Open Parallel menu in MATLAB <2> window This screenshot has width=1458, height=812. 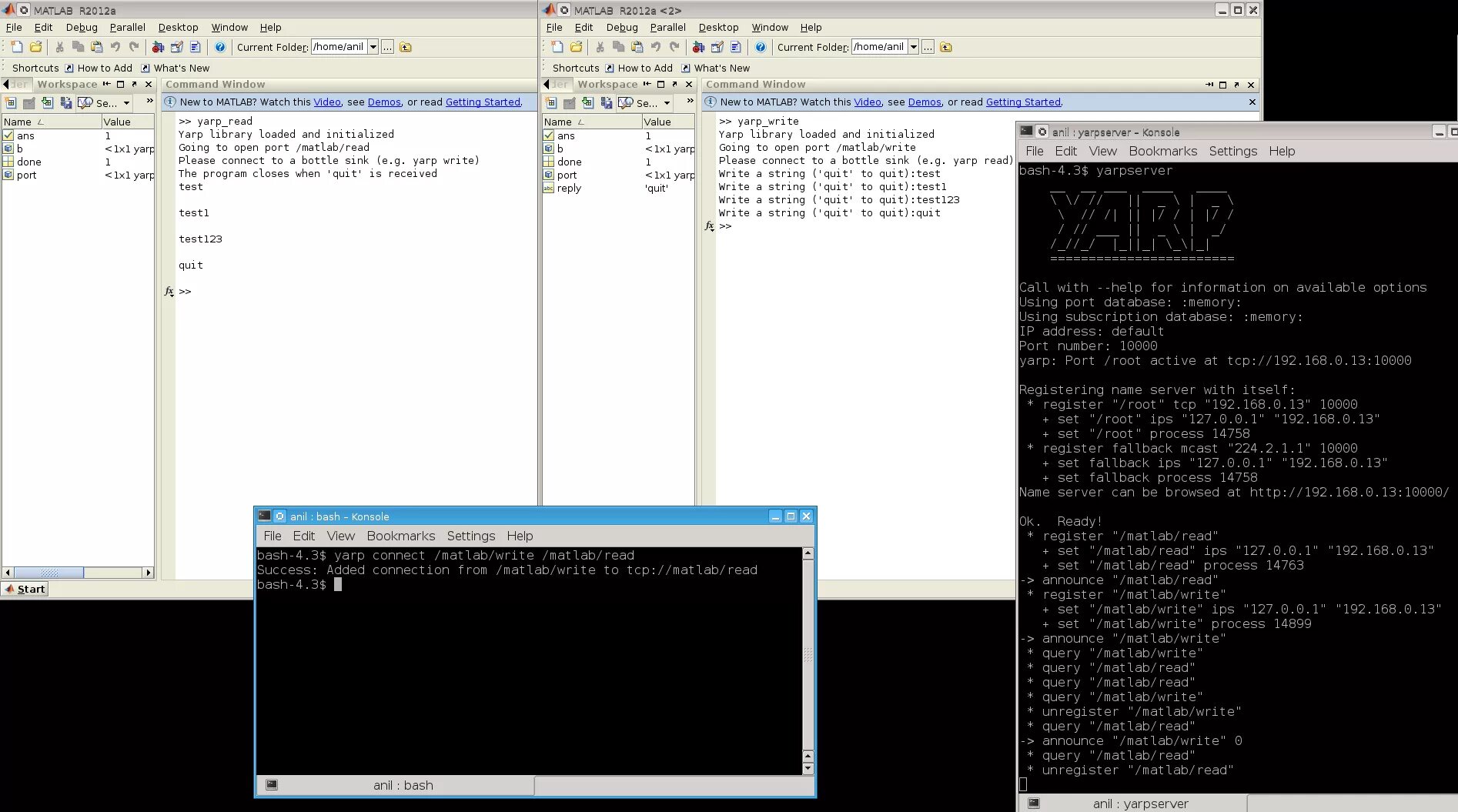tap(667, 27)
